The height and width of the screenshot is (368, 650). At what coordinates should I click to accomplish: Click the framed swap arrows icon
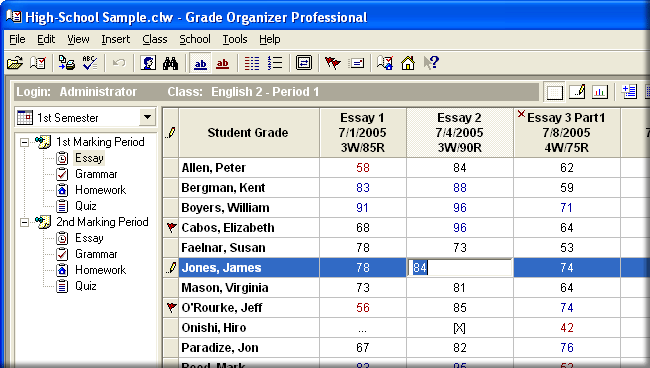tap(304, 63)
